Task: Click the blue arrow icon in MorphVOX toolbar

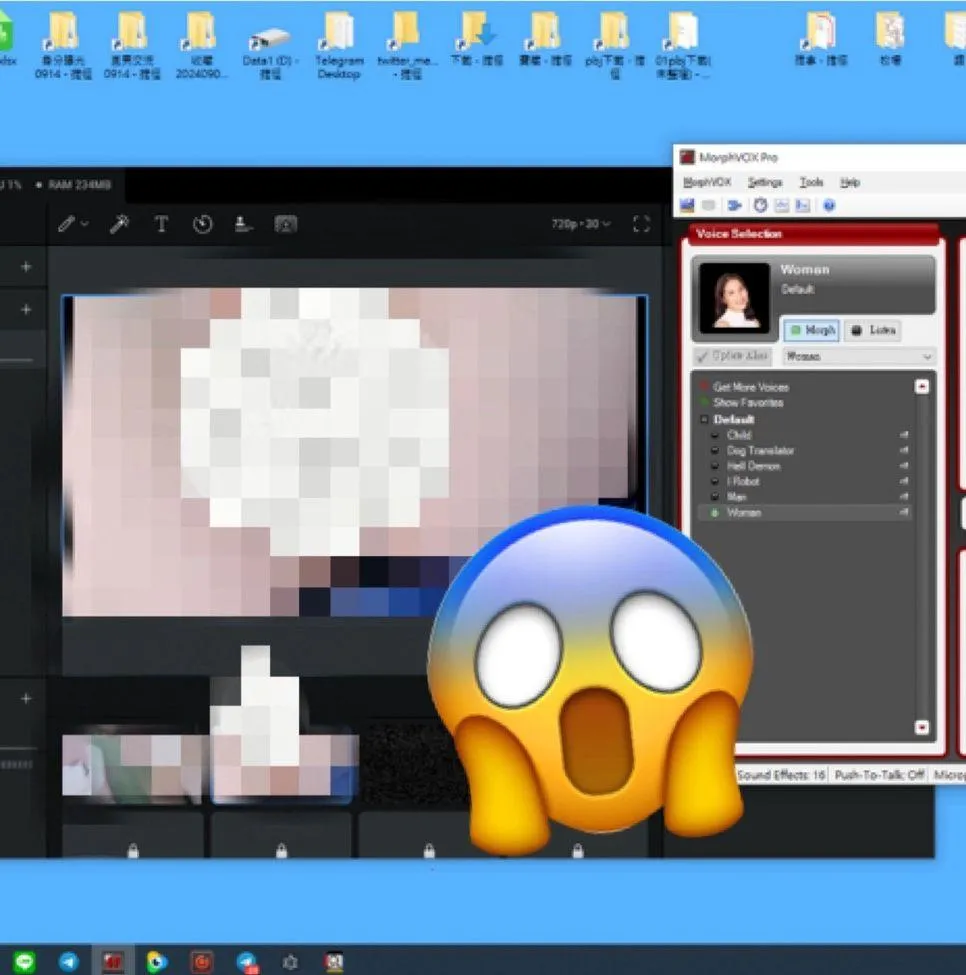Action: (734, 205)
